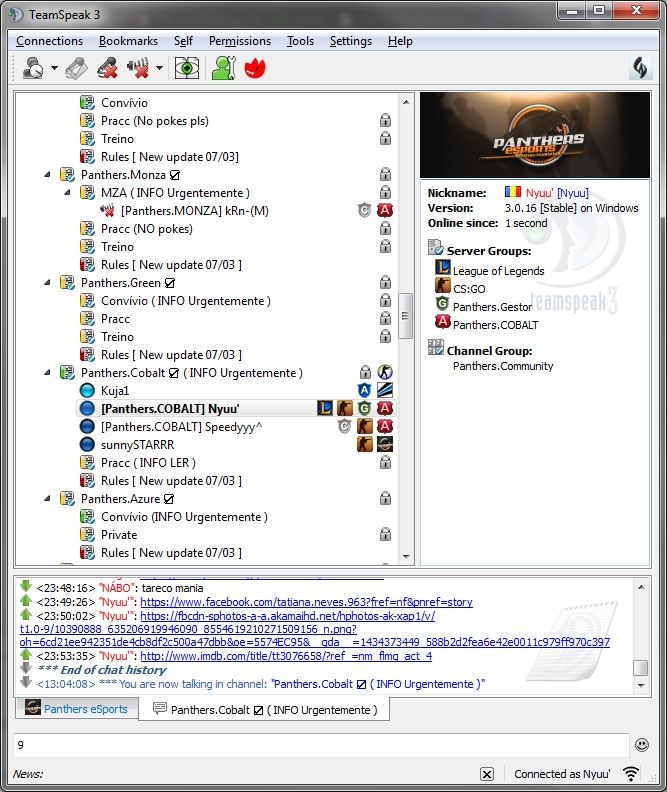Open dropdown arrow beside the mute speakers icon
The height and width of the screenshot is (792, 667).
(159, 69)
